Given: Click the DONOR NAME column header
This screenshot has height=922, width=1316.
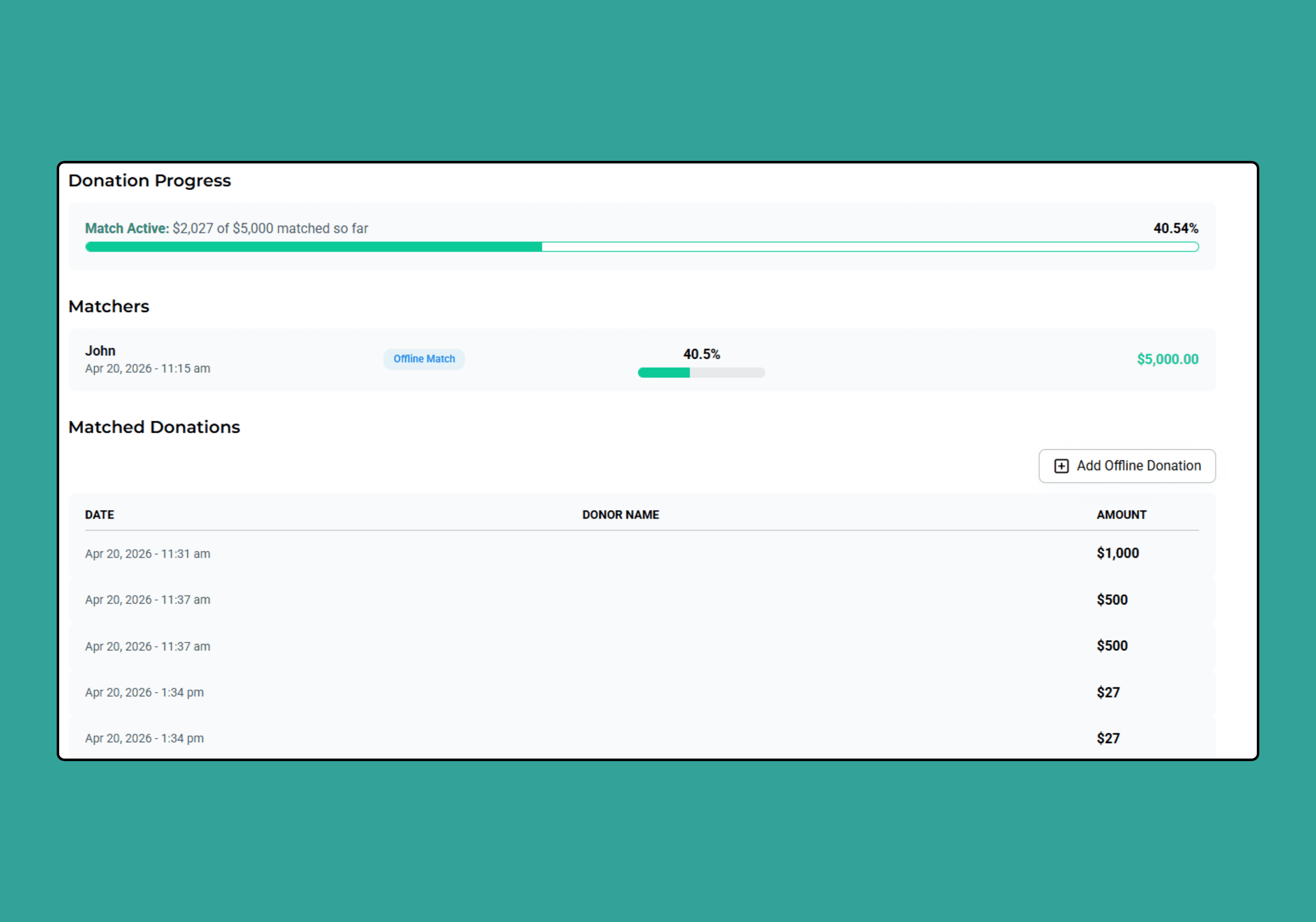Looking at the screenshot, I should coord(620,515).
